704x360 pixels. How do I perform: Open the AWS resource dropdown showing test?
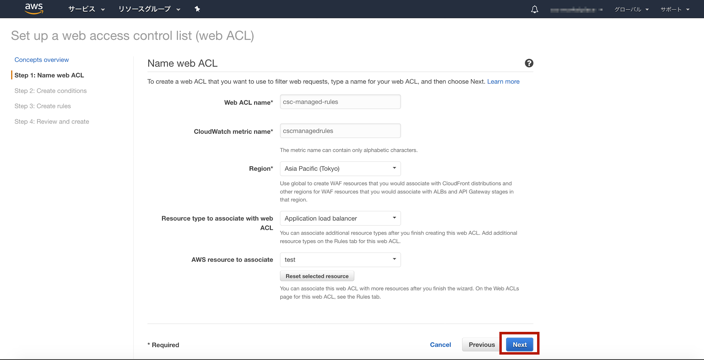coord(340,260)
